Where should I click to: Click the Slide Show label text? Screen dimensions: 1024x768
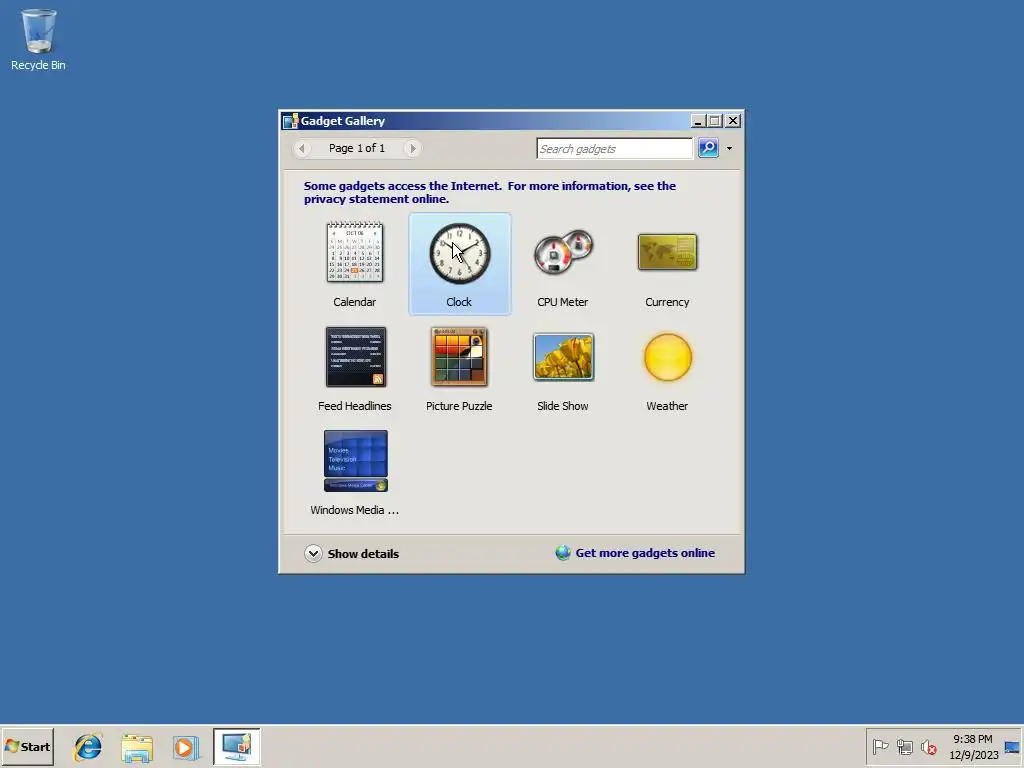pyautogui.click(x=562, y=406)
